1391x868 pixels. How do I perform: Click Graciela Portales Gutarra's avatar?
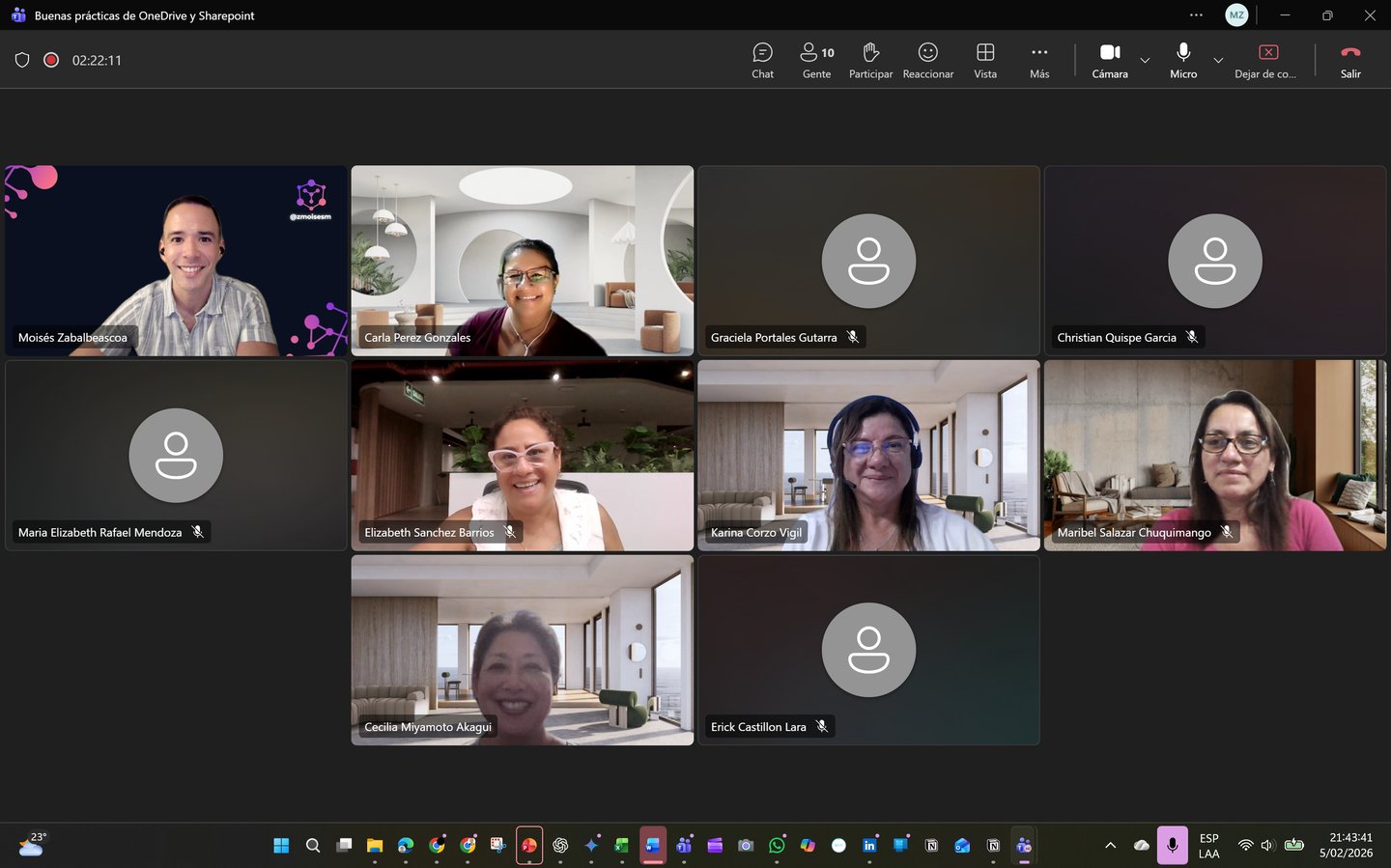pyautogui.click(x=868, y=261)
